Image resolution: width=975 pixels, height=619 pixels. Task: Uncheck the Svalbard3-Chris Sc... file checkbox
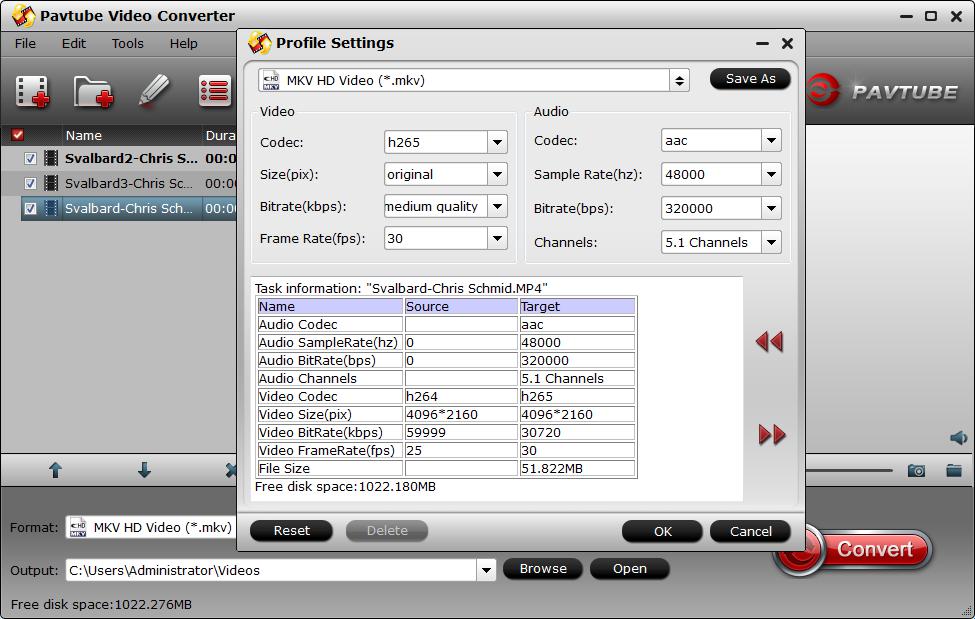point(30,184)
